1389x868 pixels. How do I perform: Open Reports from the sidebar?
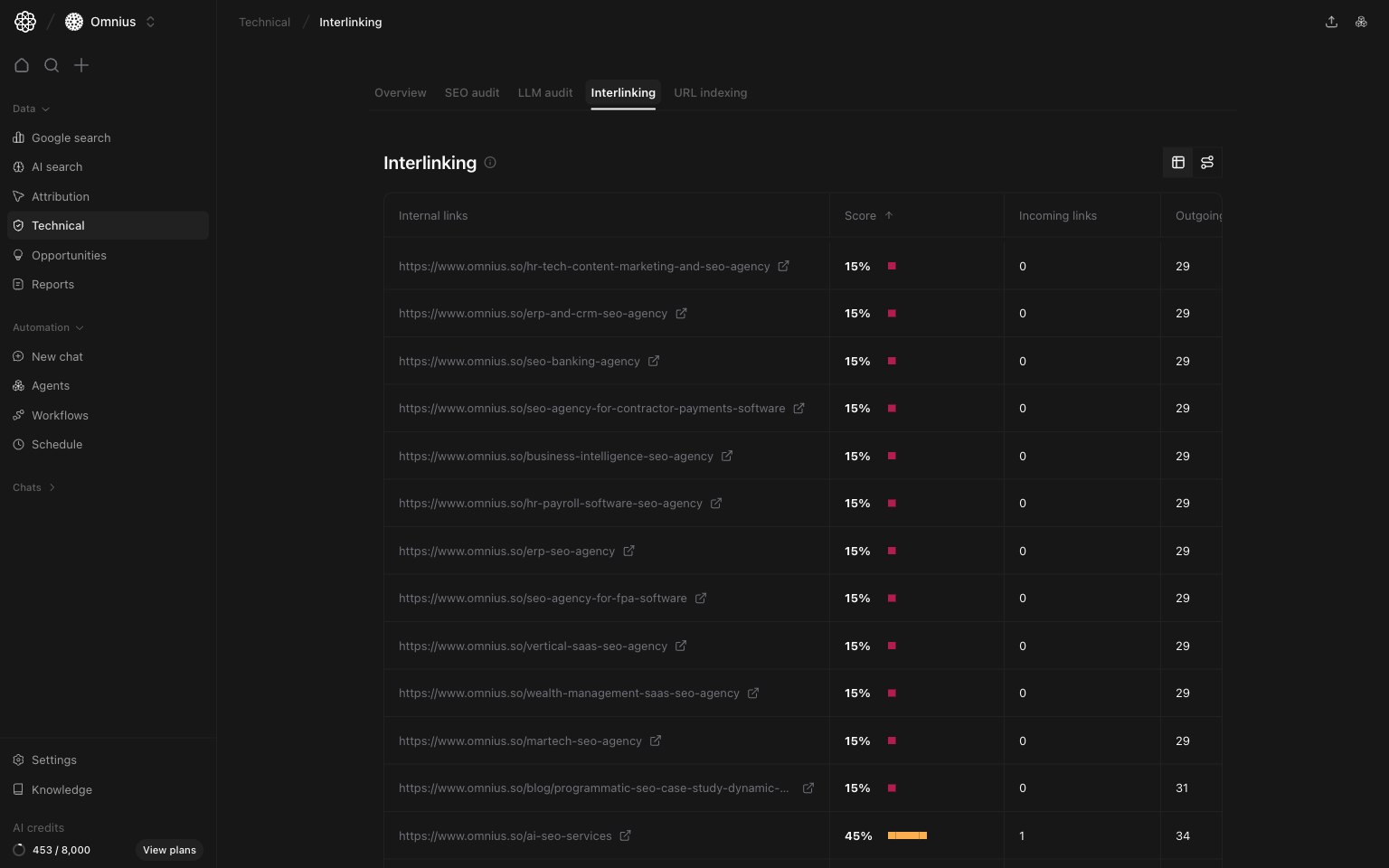point(52,284)
